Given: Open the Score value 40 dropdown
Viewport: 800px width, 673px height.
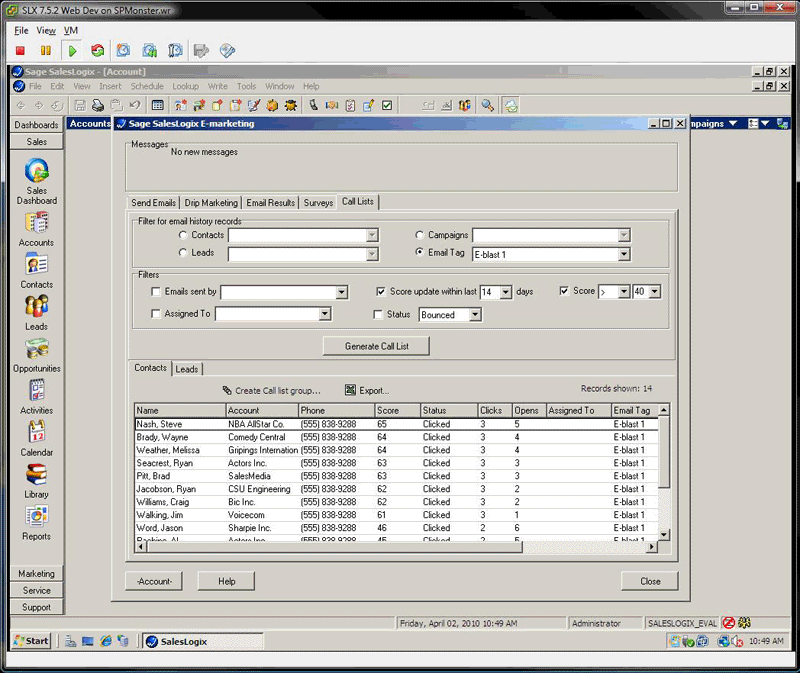Looking at the screenshot, I should (x=655, y=291).
